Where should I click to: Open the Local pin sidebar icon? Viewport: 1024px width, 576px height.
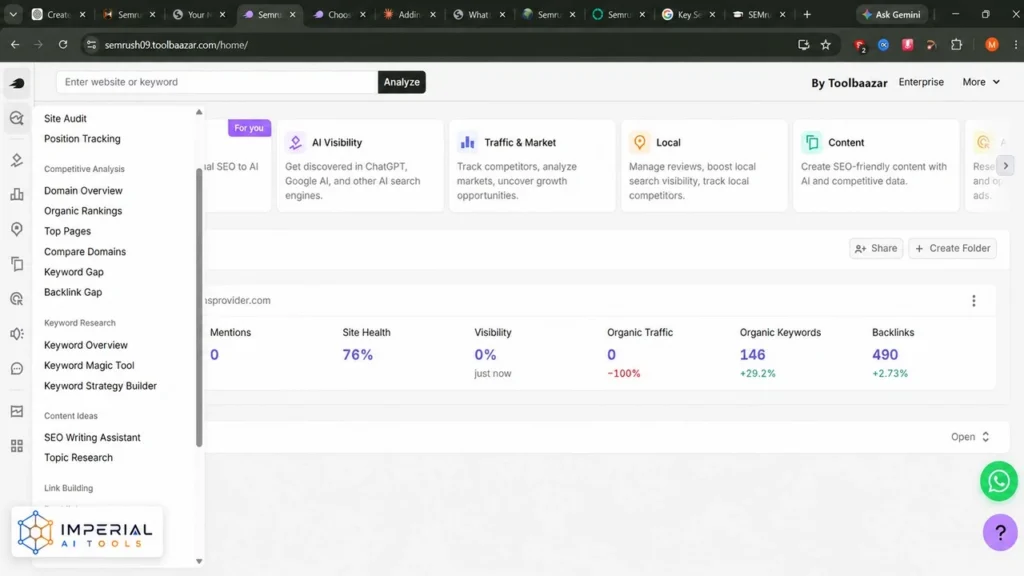coord(17,229)
